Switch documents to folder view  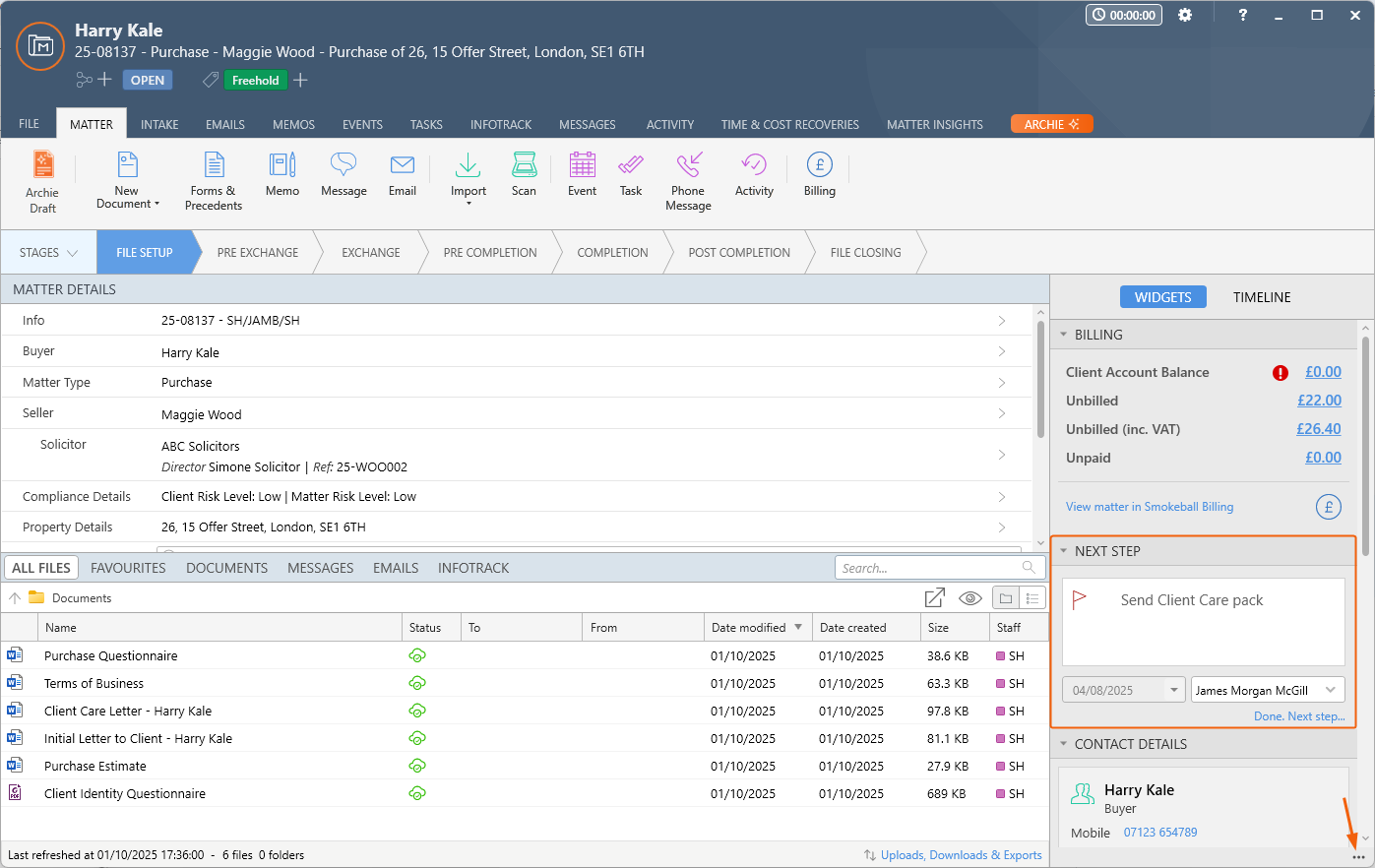[1006, 598]
